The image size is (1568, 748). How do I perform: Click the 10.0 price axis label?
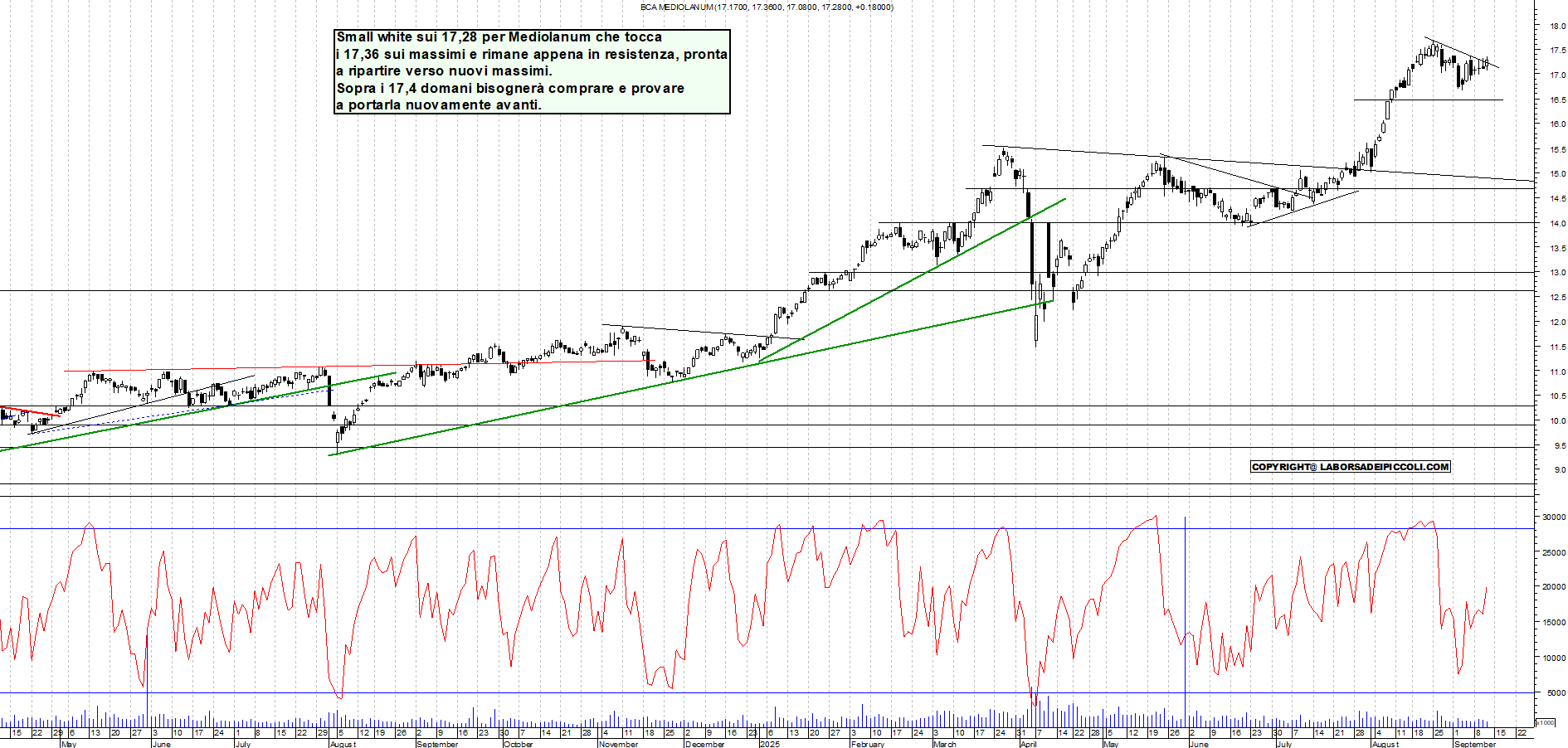click(1557, 421)
